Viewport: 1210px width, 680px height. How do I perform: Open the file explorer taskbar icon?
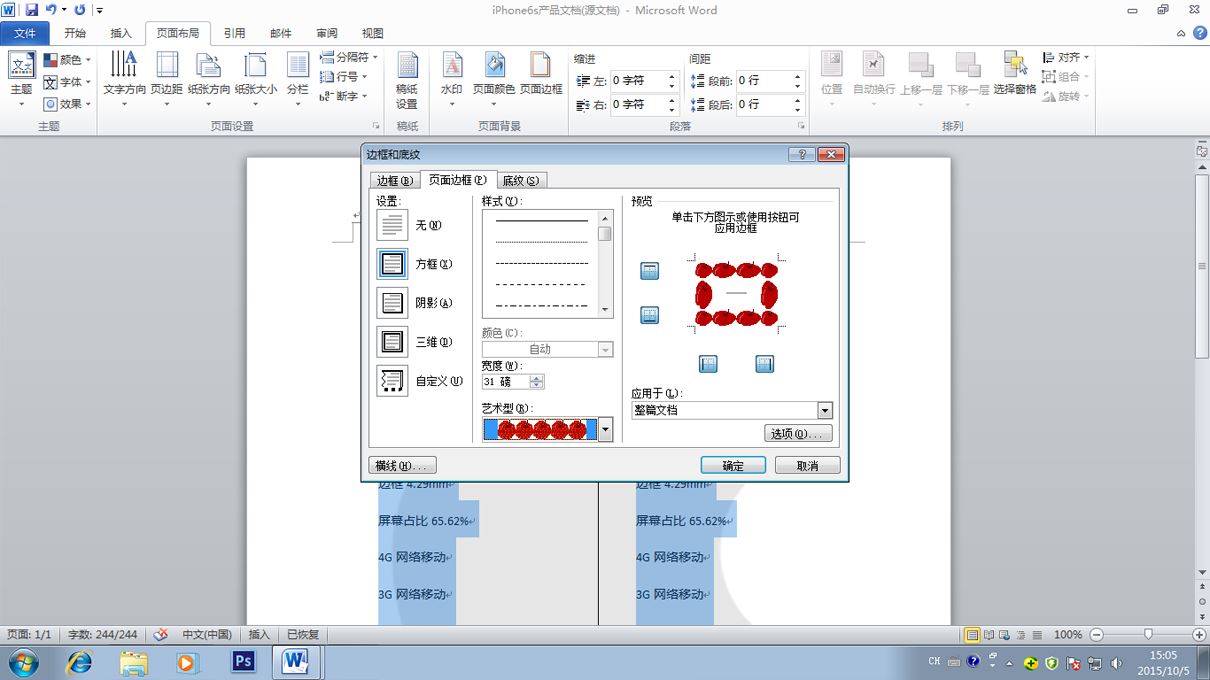pos(133,662)
